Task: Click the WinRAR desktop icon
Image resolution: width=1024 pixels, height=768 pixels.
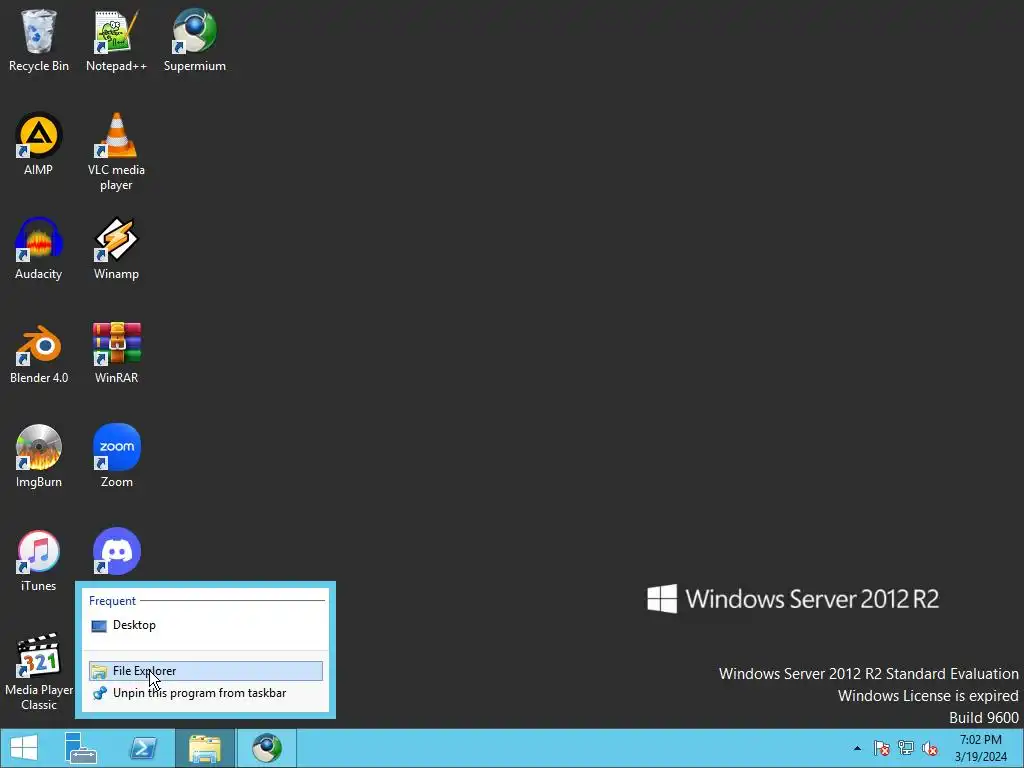Action: [116, 353]
